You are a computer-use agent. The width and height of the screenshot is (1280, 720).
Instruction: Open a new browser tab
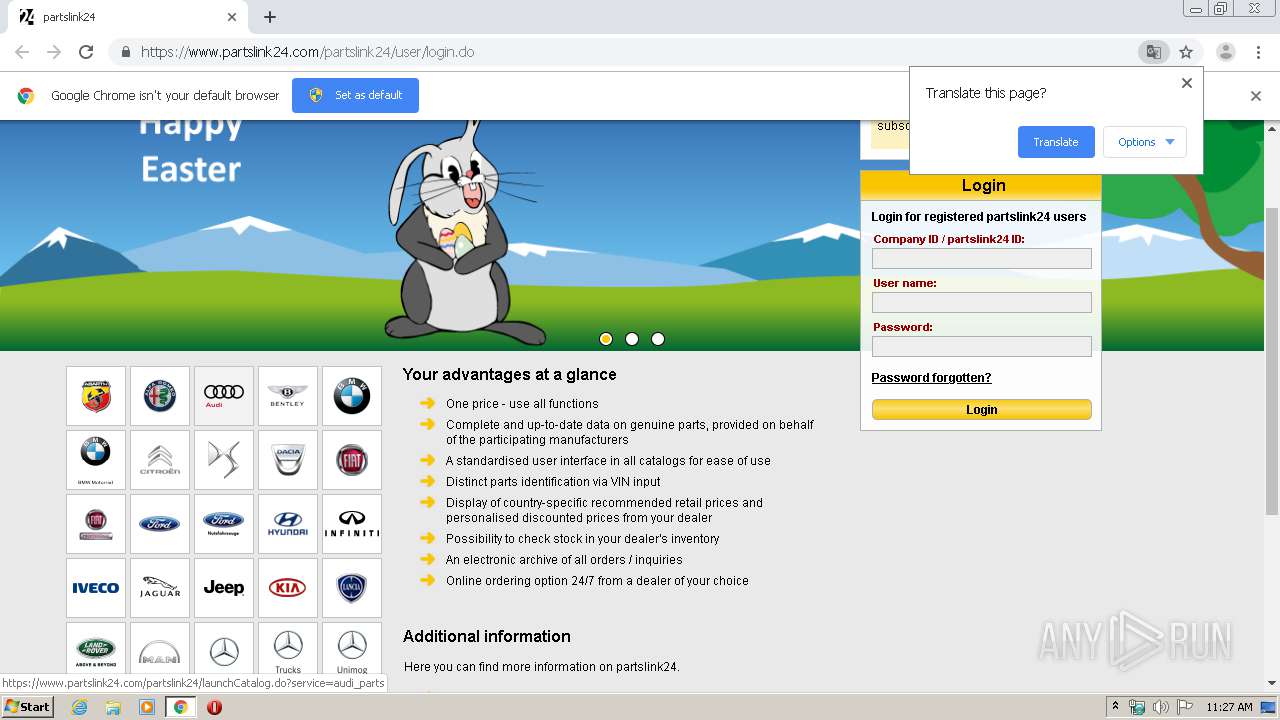[x=270, y=17]
